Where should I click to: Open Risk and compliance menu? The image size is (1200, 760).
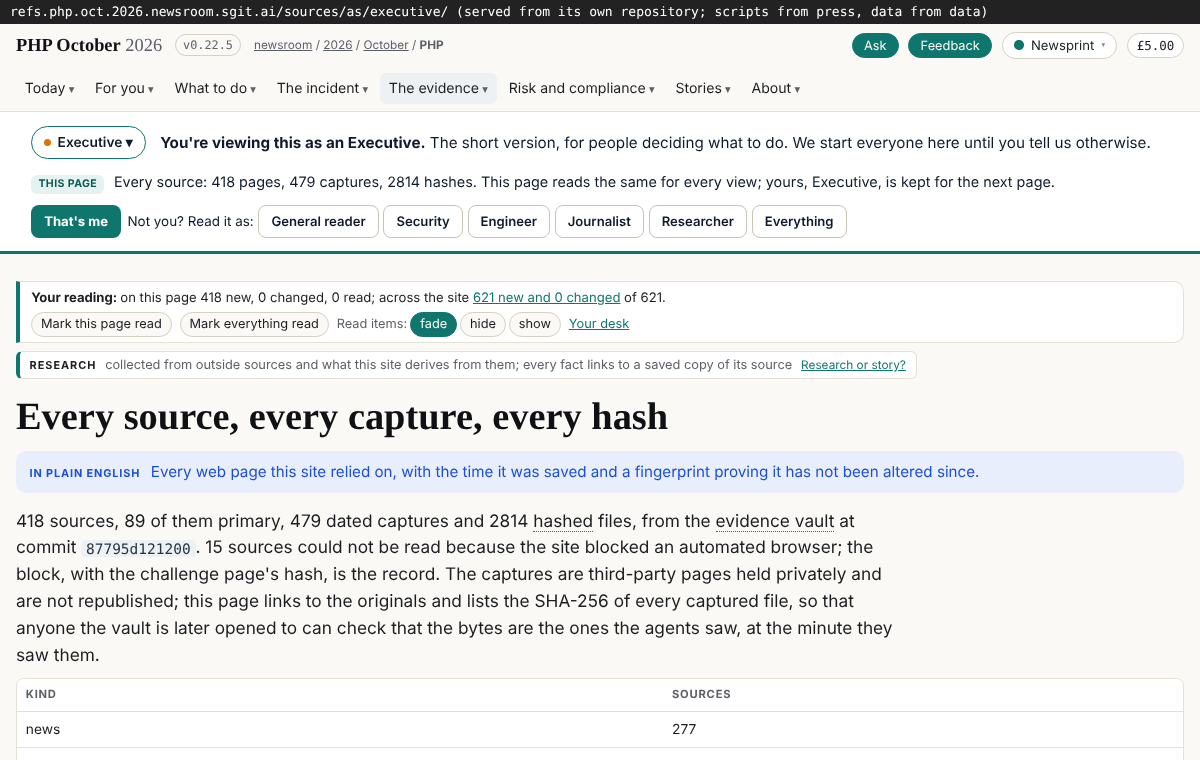click(581, 88)
